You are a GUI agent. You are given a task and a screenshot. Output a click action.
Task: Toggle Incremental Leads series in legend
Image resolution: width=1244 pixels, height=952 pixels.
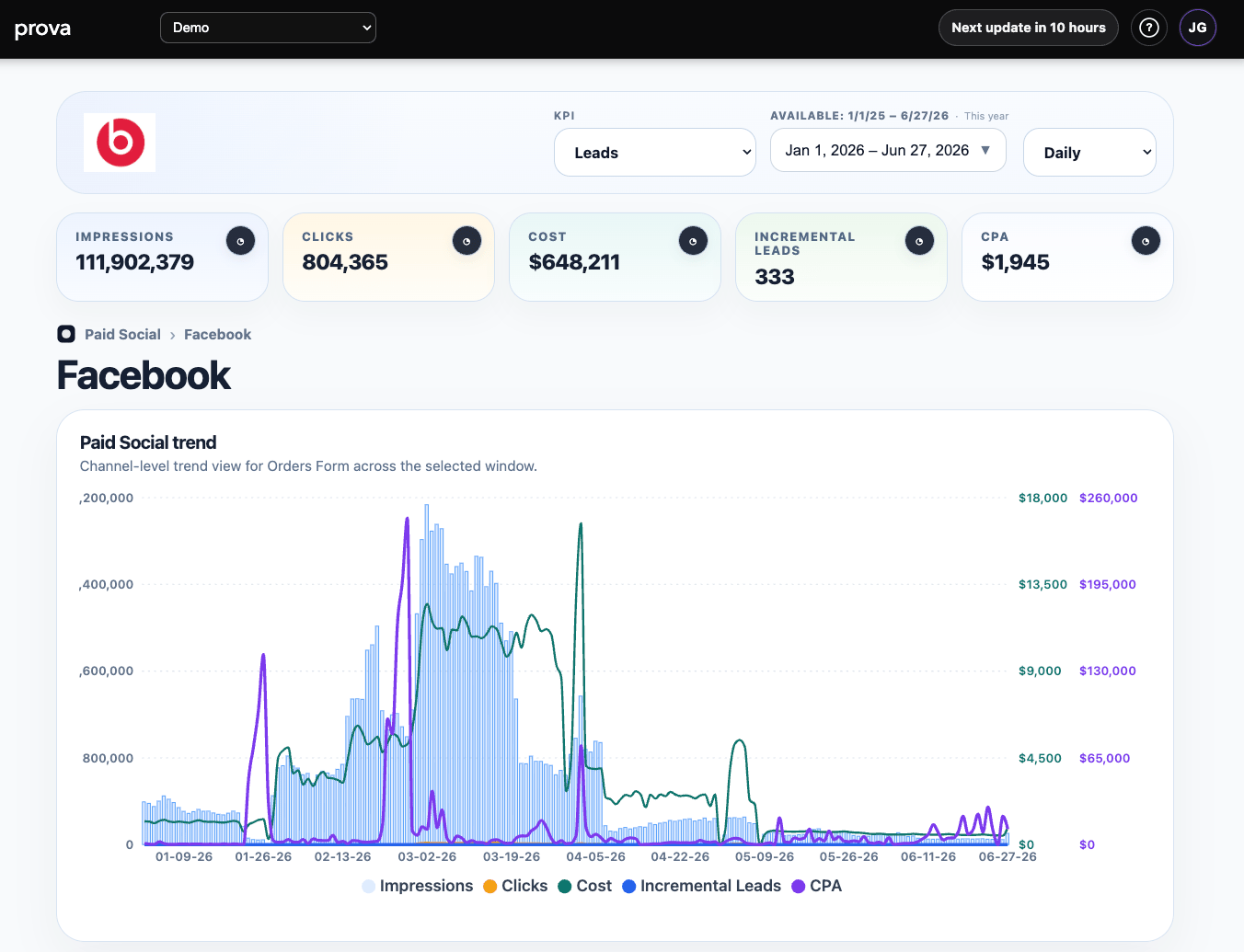click(x=701, y=886)
